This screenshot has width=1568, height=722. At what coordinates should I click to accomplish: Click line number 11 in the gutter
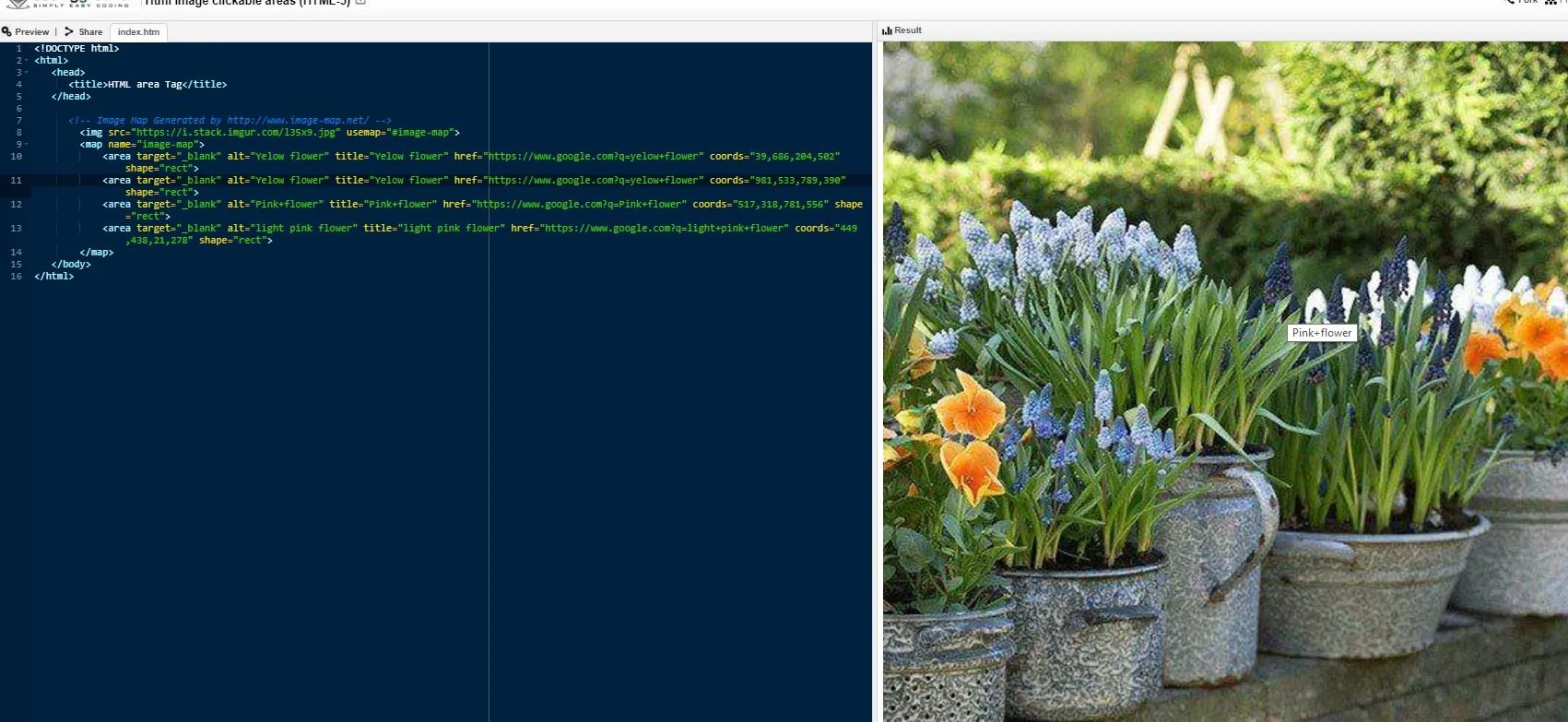[17, 181]
